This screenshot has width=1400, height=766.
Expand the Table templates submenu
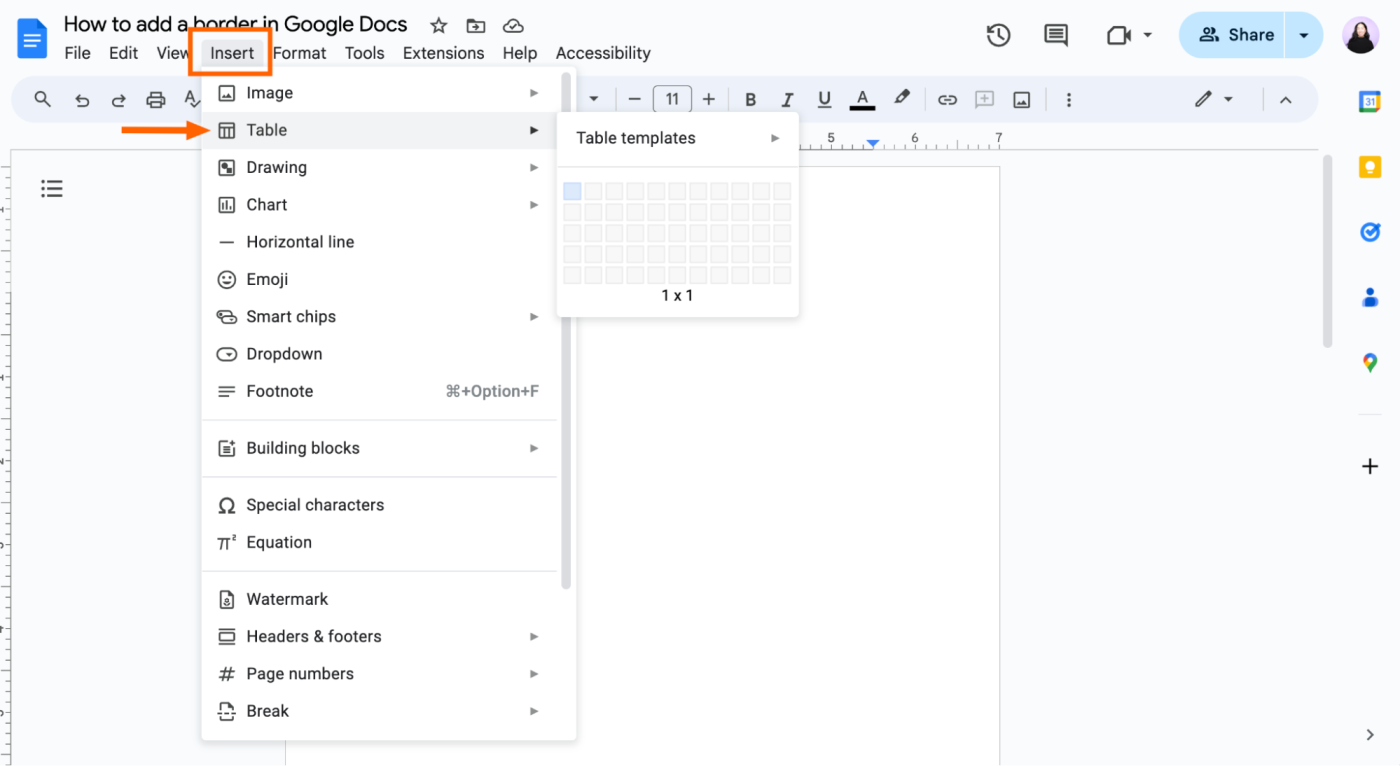[x=677, y=138]
